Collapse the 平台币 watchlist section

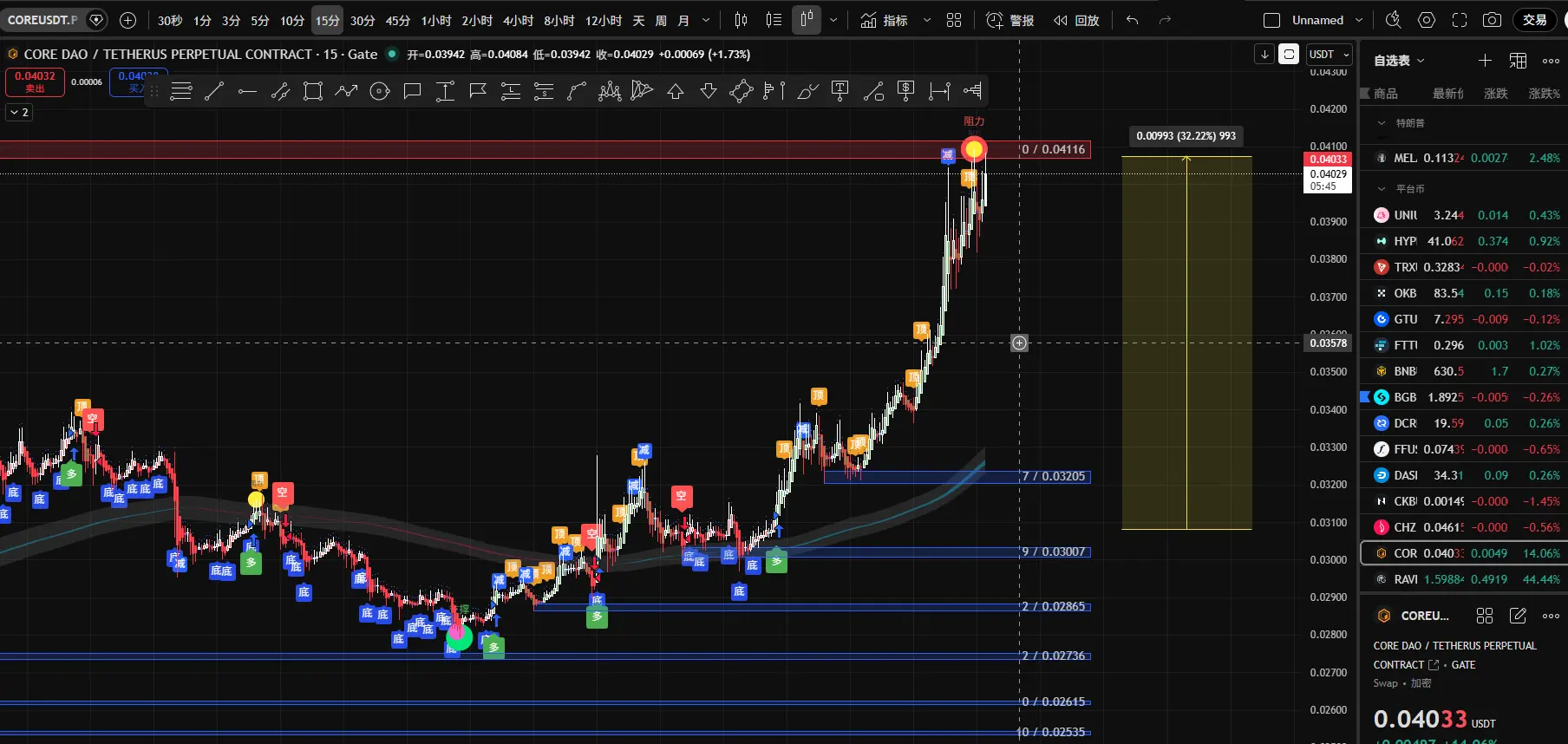pyautogui.click(x=1382, y=188)
